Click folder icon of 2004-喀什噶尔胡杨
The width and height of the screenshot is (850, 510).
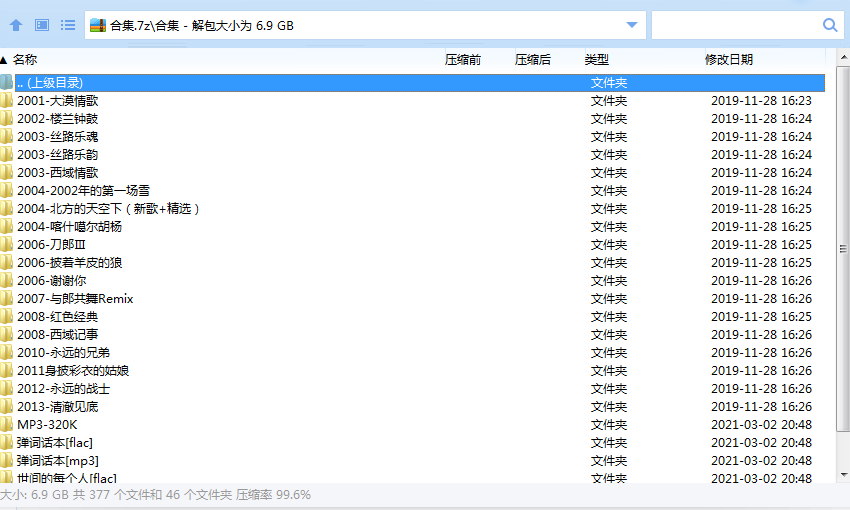tap(6, 227)
